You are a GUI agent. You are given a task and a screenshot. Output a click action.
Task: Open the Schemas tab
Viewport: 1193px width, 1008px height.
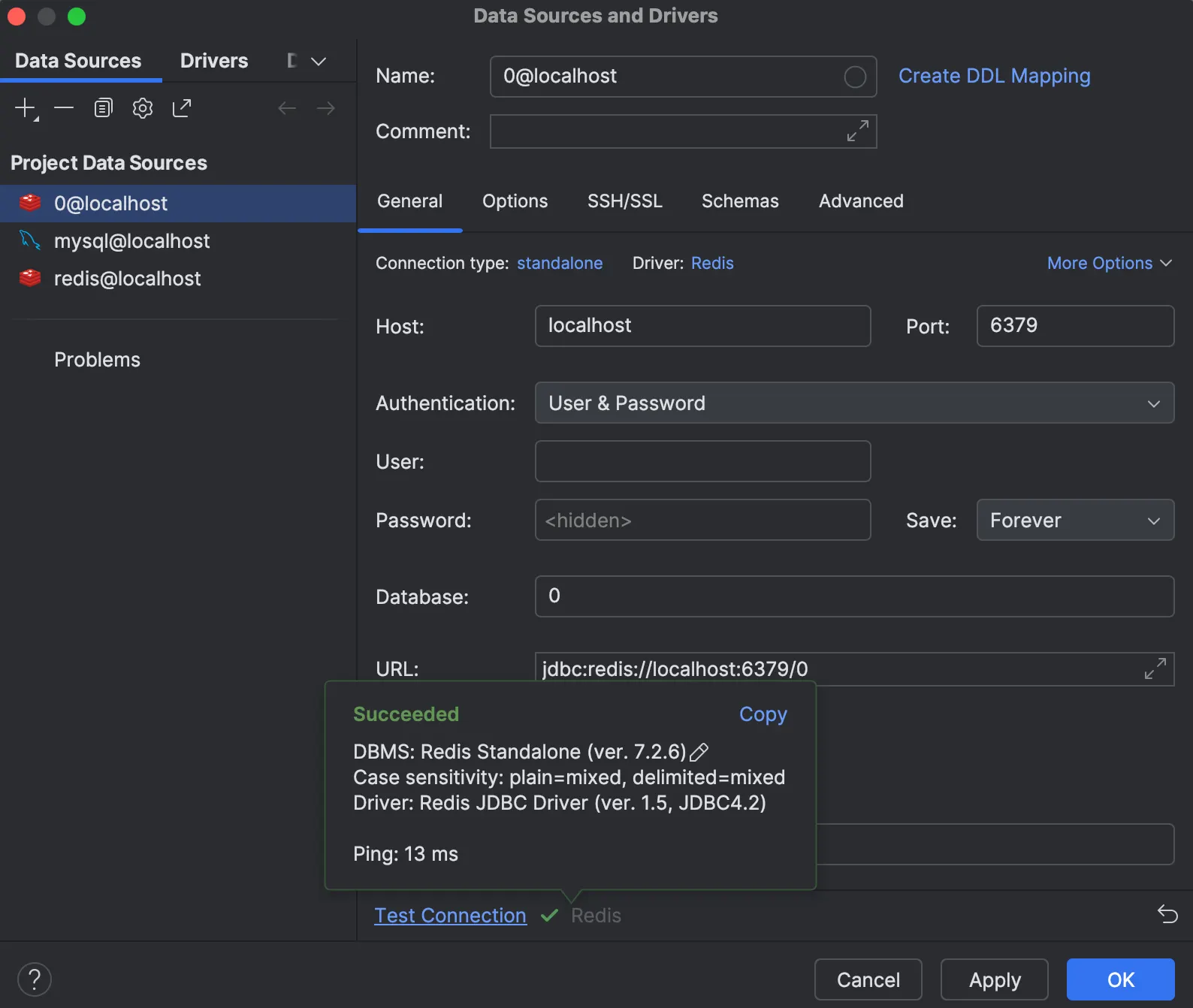coord(739,201)
